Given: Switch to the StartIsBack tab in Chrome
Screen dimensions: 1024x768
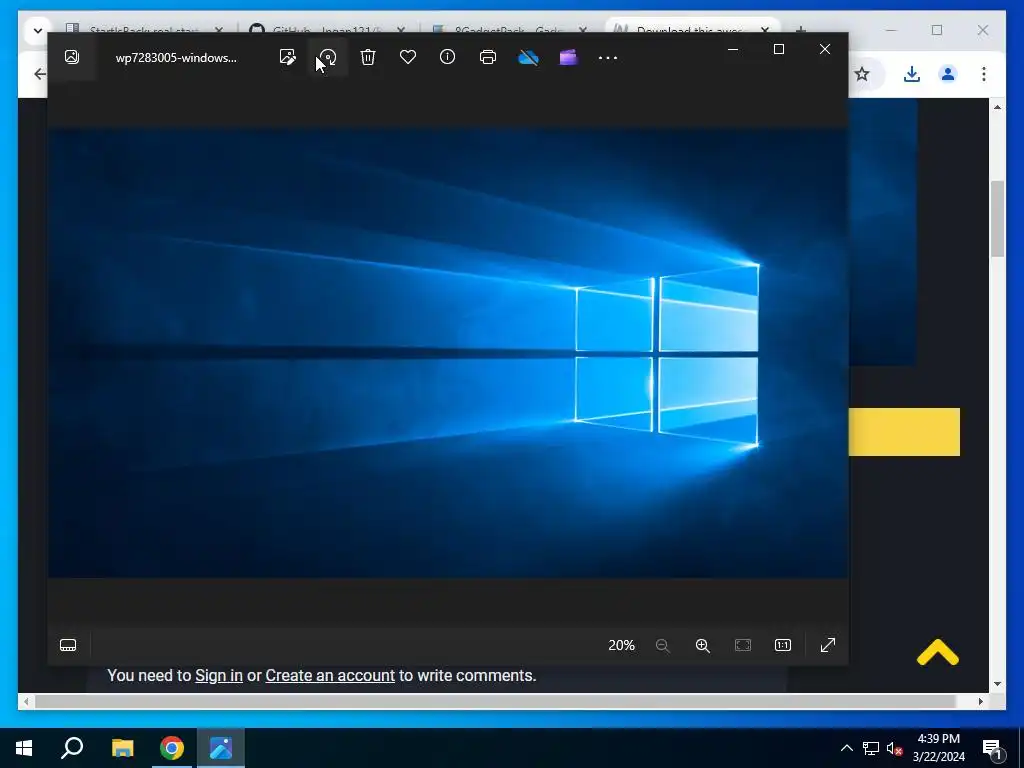Looking at the screenshot, I should 145,29.
